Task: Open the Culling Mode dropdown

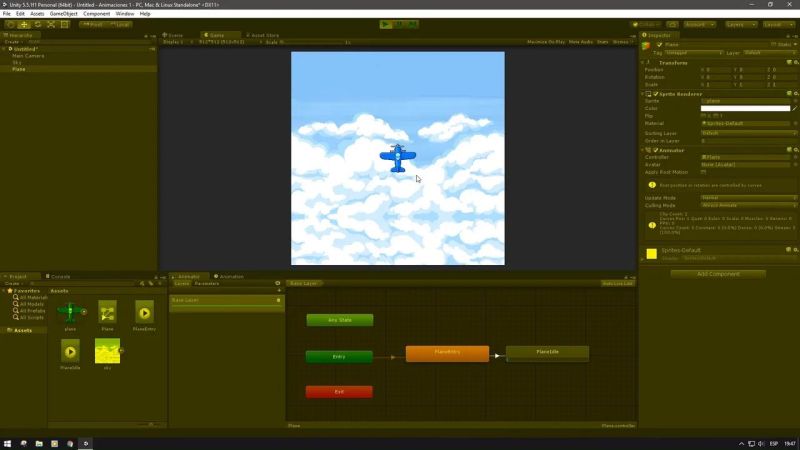Action: pyautogui.click(x=748, y=206)
